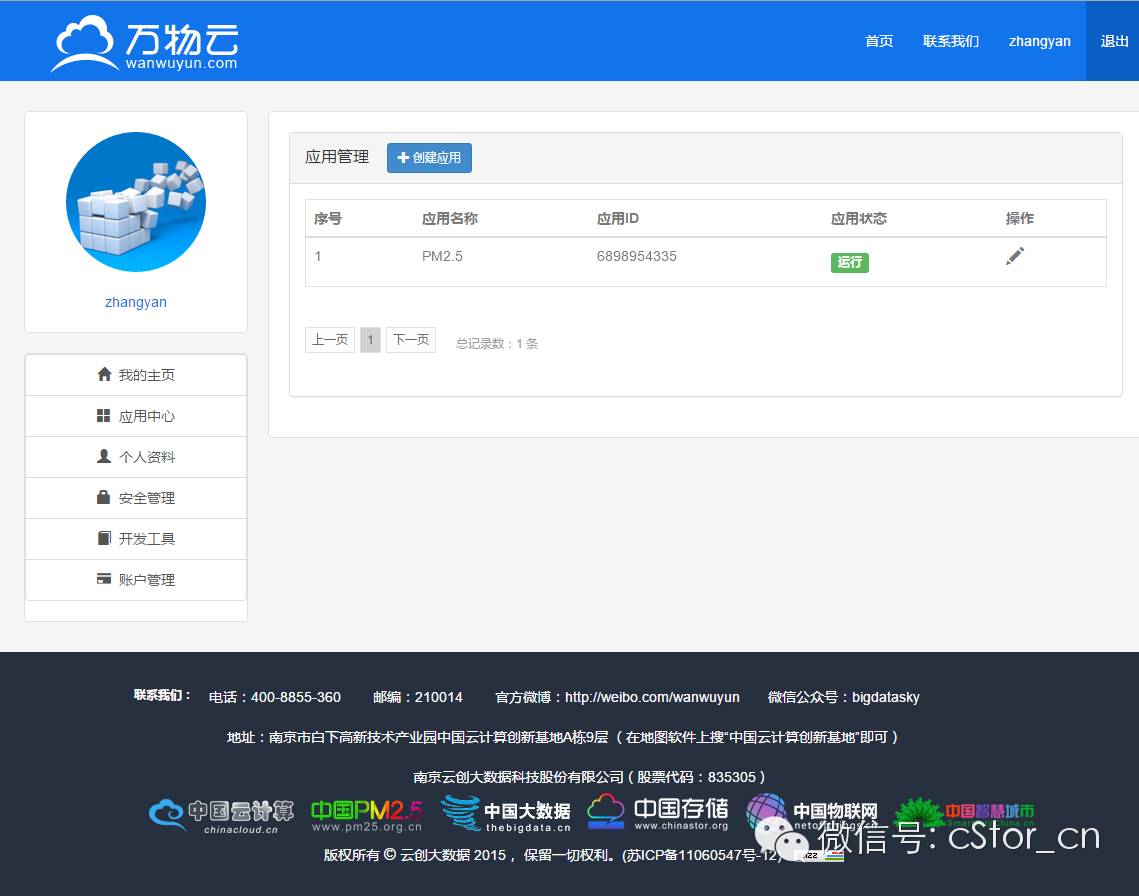This screenshot has height=896, width=1139.
Task: Click the China Smart City footer logo
Action: click(964, 811)
